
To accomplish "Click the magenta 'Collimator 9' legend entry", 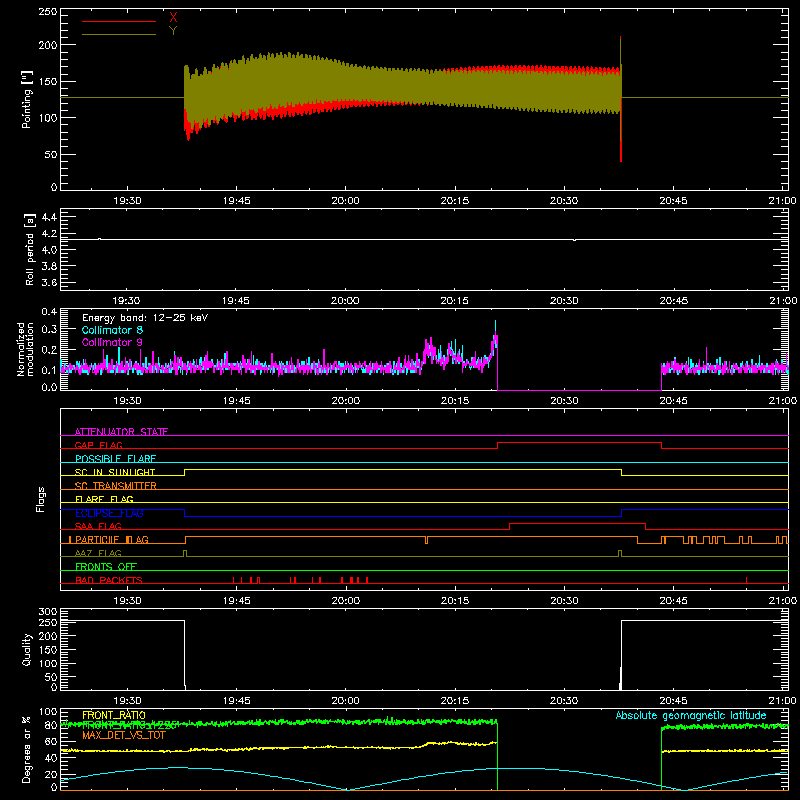I will (x=112, y=342).
